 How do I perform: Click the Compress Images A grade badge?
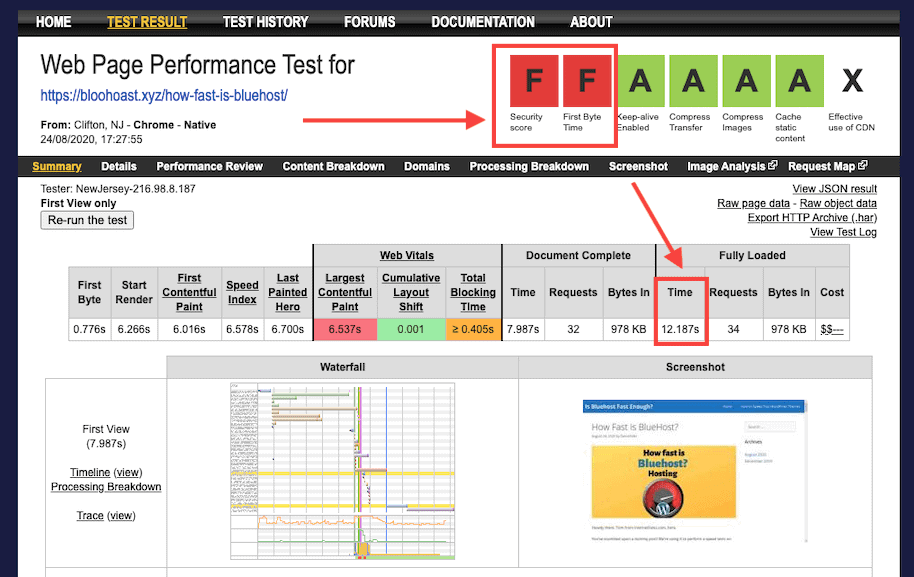pyautogui.click(x=747, y=81)
